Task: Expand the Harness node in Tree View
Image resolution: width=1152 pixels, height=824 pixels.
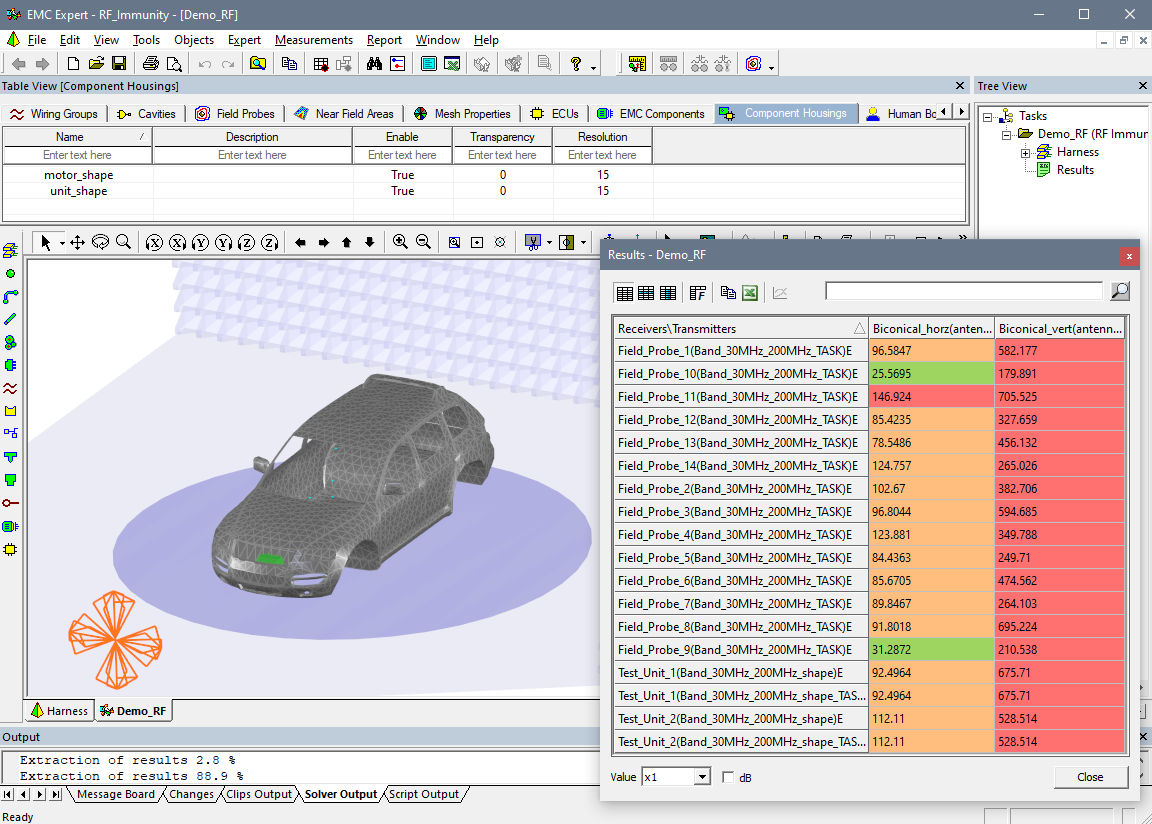Action: point(1025,153)
